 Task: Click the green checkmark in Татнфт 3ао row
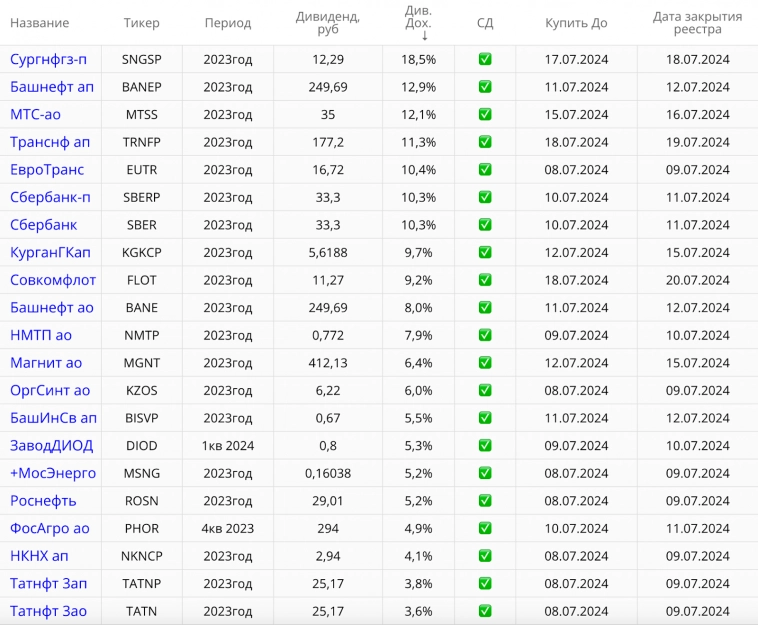(x=485, y=611)
